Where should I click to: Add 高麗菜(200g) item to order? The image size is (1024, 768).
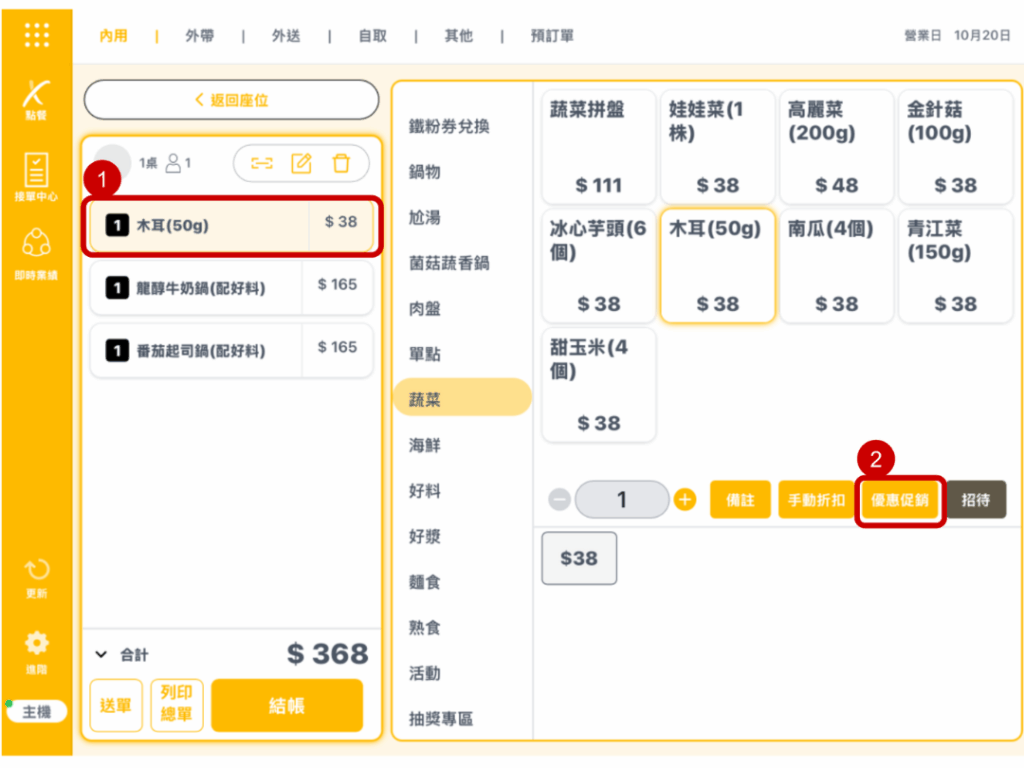point(836,146)
